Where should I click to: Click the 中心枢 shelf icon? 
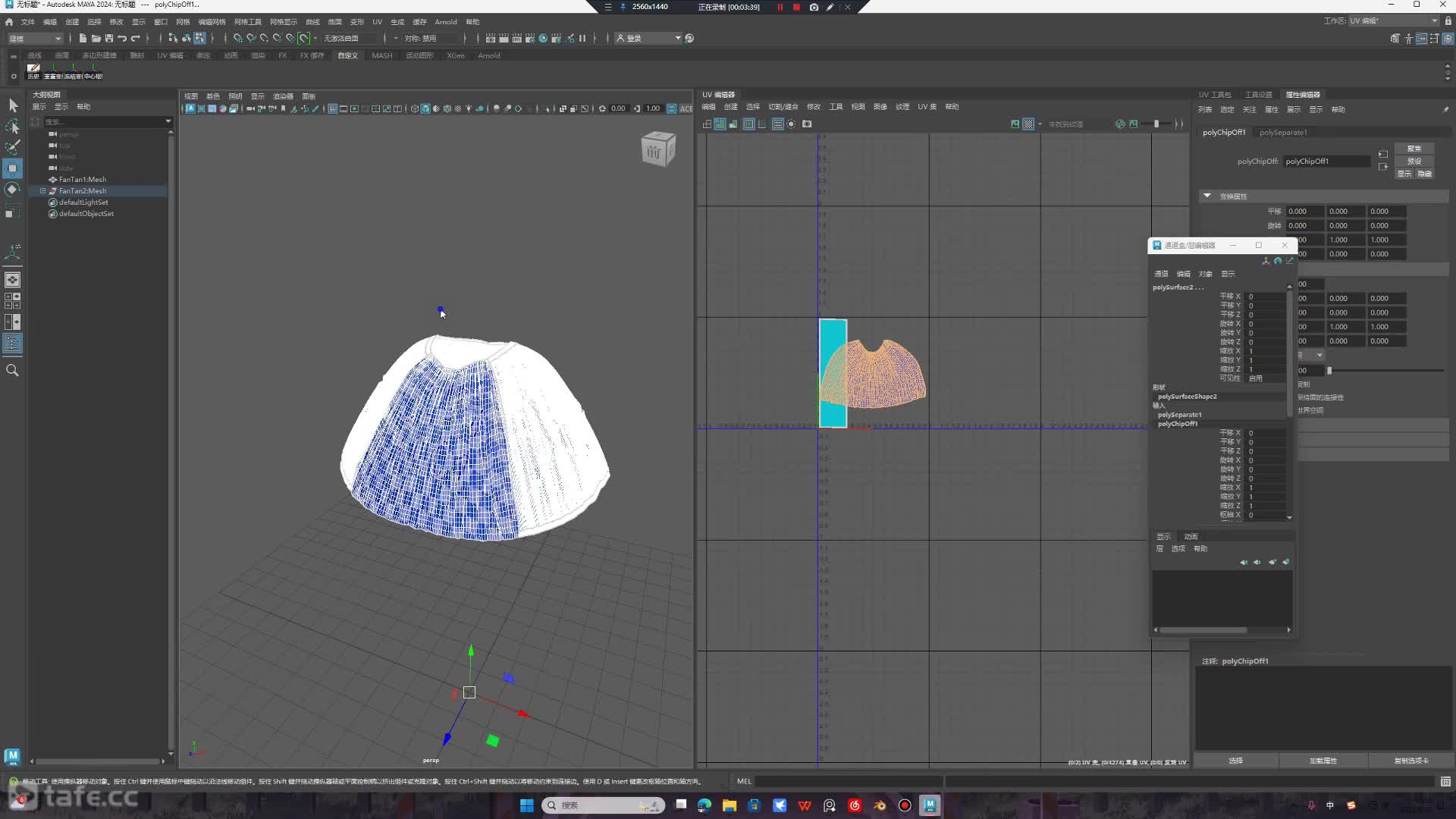(93, 71)
